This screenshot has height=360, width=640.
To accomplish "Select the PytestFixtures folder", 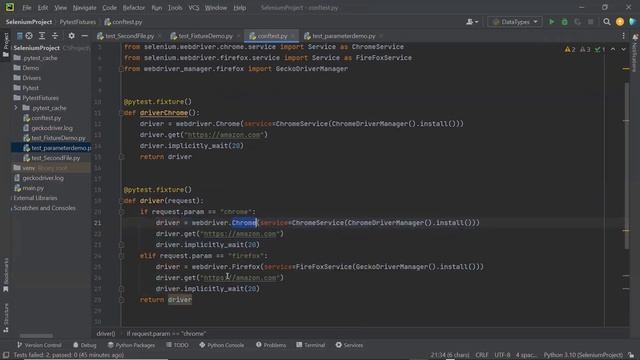I will [40, 98].
